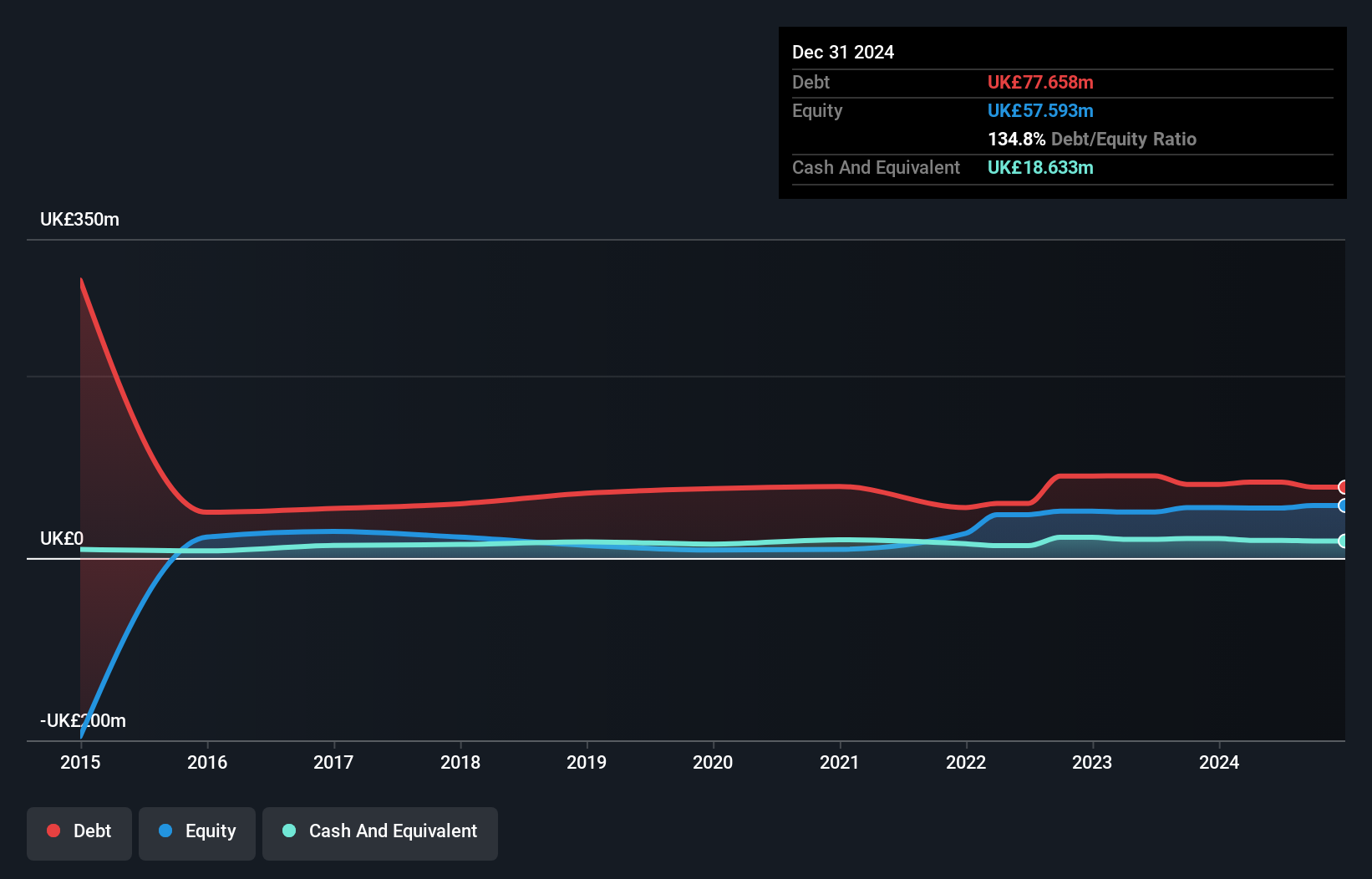
Task: Click the Dec 31 2024 tooltip date
Action: point(843,53)
